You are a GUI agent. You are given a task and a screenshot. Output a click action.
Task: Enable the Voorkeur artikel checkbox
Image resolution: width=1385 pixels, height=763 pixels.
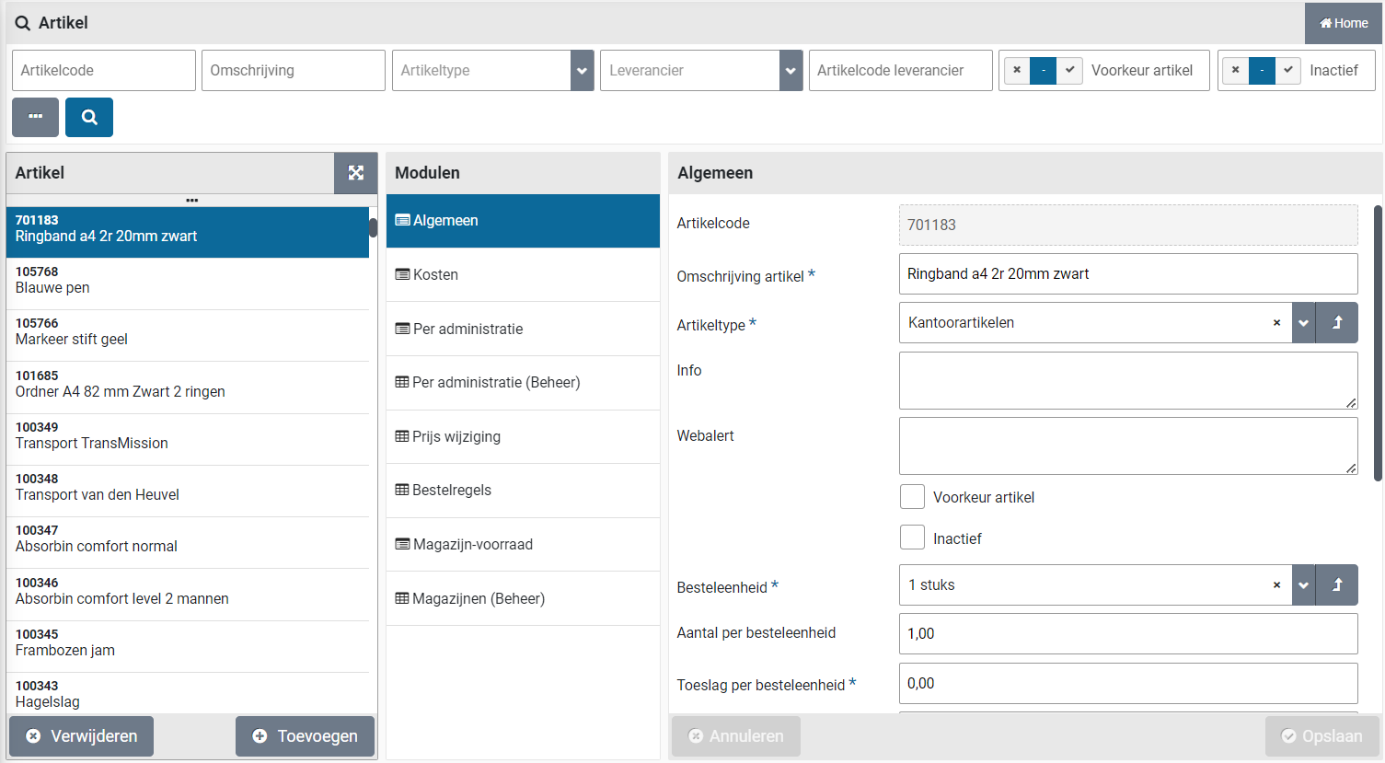pos(912,497)
